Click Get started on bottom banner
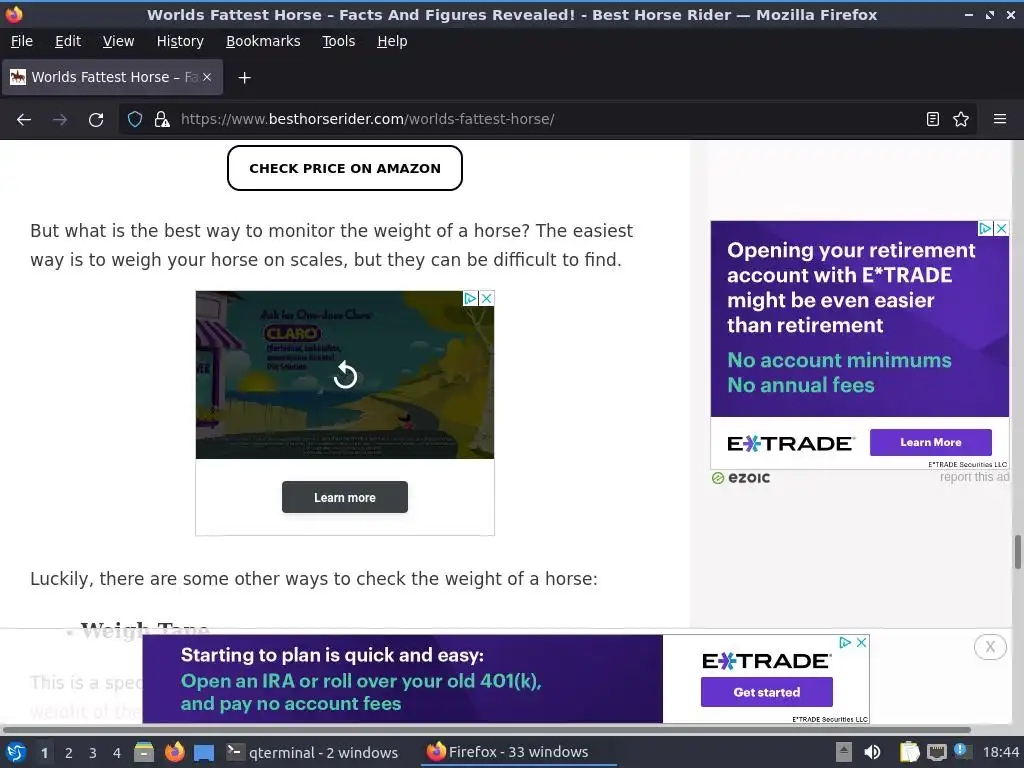 point(767,692)
